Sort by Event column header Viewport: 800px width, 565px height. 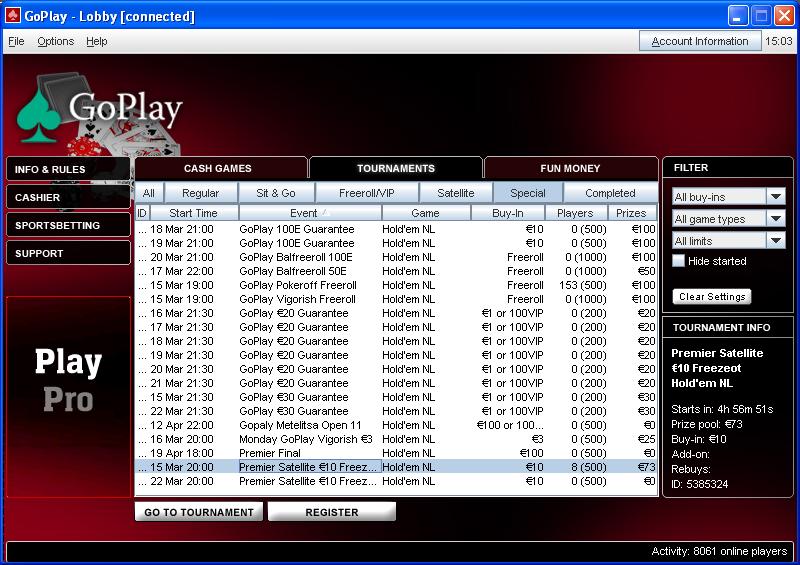tap(310, 213)
